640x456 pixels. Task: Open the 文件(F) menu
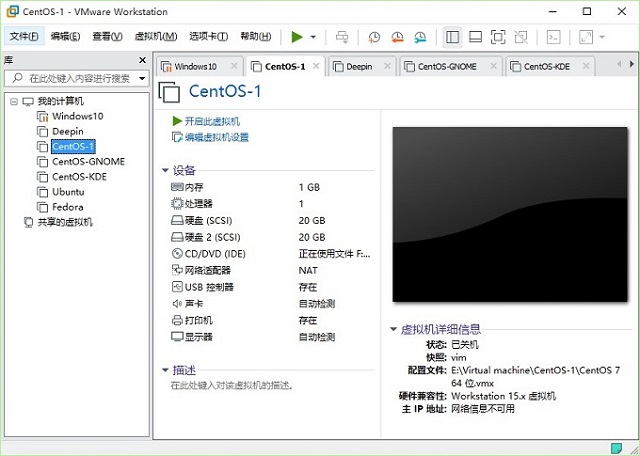[24, 36]
